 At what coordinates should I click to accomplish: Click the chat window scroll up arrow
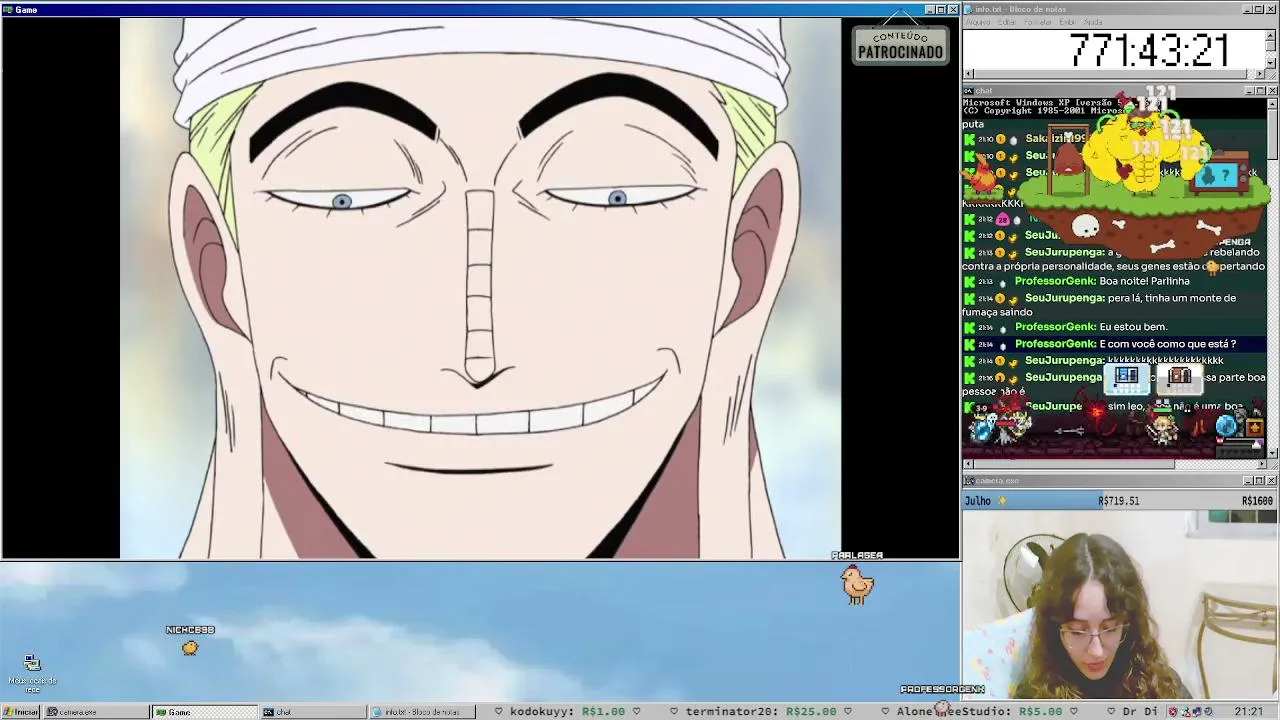coord(1272,103)
